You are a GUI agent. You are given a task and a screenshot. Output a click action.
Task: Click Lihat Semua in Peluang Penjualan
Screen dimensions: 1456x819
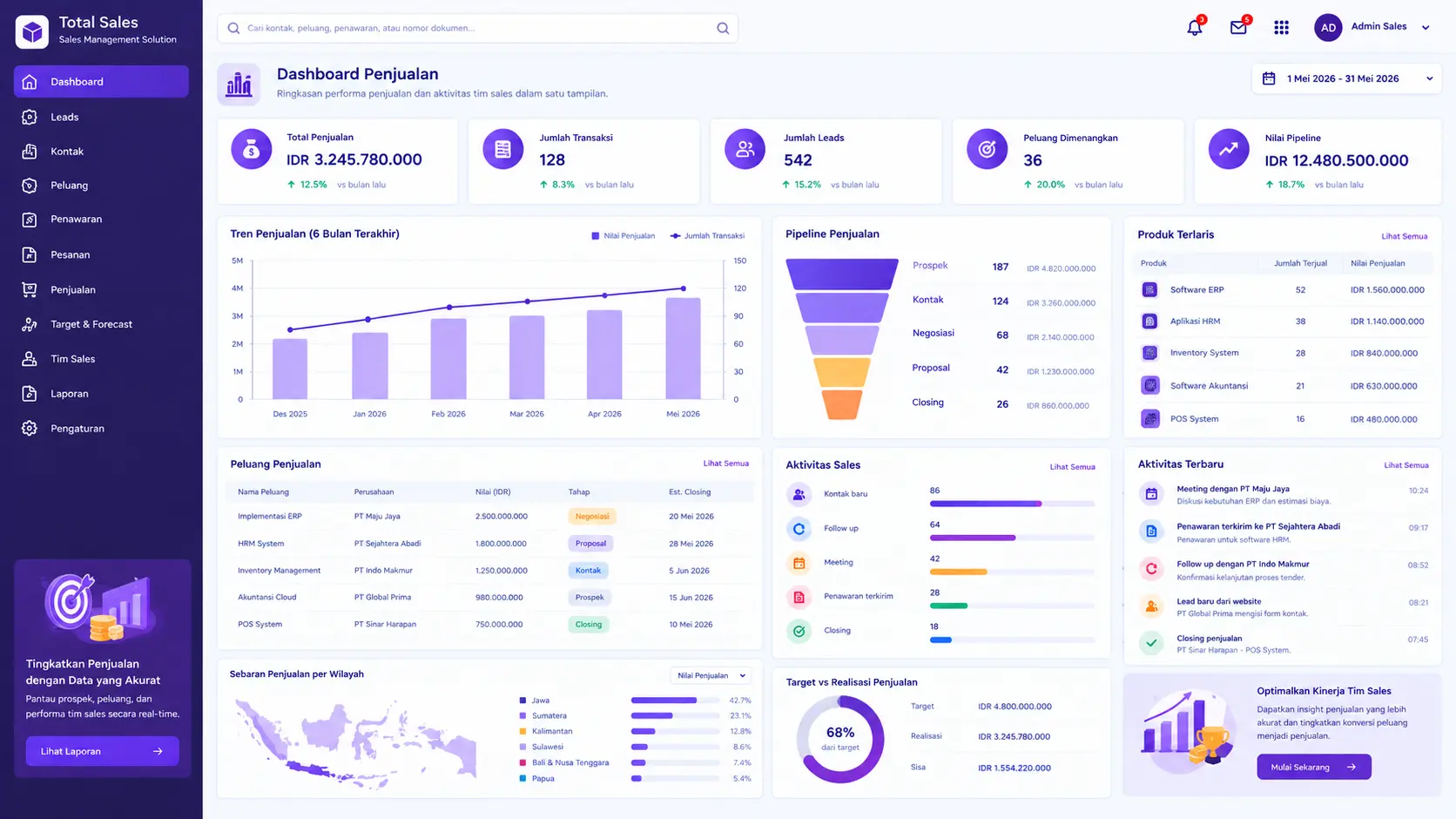click(x=725, y=464)
